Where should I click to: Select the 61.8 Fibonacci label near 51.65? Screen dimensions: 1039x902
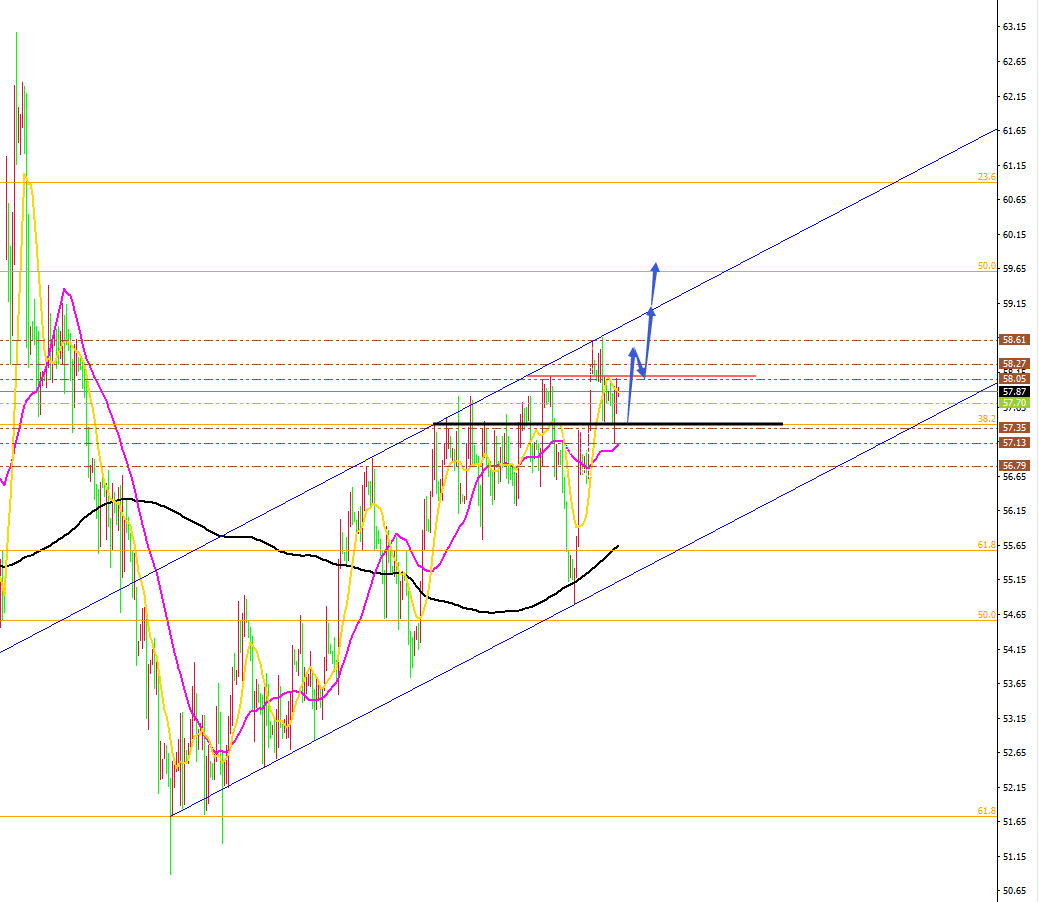[986, 811]
